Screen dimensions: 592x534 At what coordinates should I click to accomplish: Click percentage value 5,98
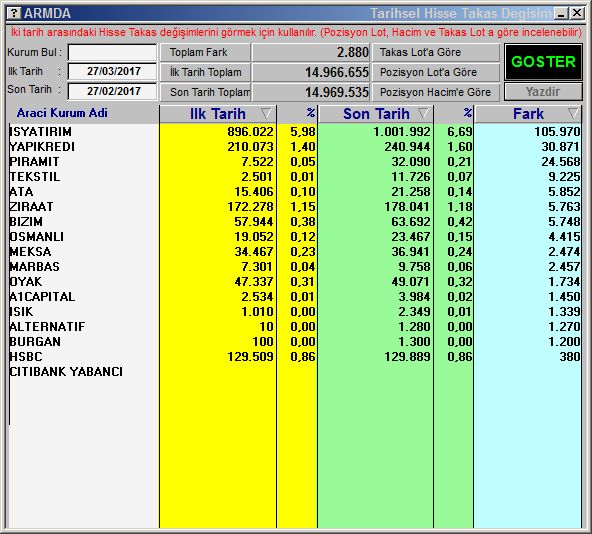coord(302,132)
